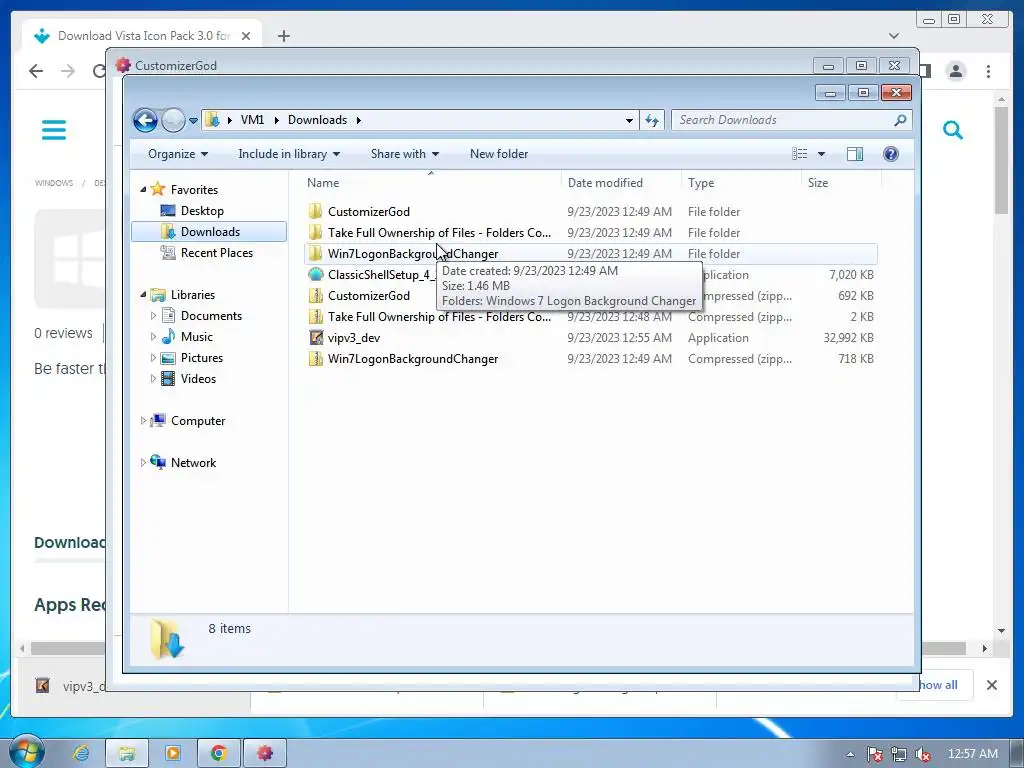Open arrow after Downloads breadcrumb
The width and height of the screenshot is (1024, 768).
(x=359, y=120)
